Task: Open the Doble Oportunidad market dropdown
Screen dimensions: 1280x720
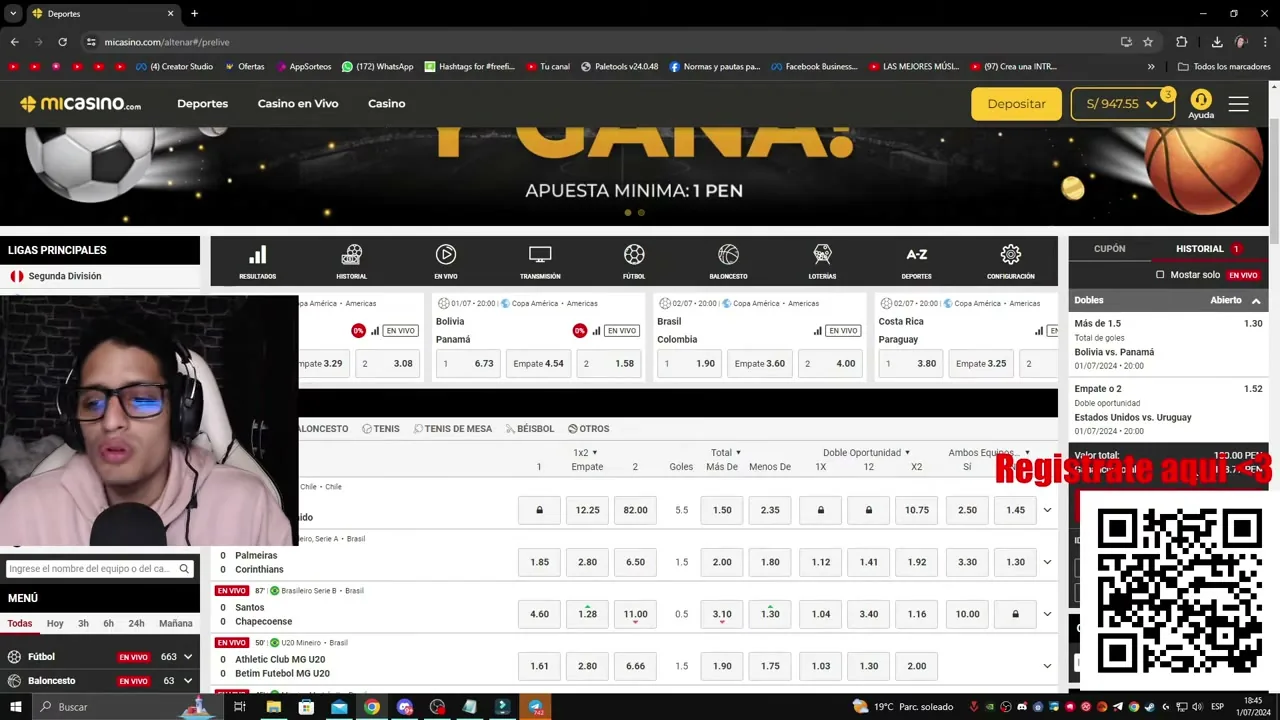Action: coord(867,453)
